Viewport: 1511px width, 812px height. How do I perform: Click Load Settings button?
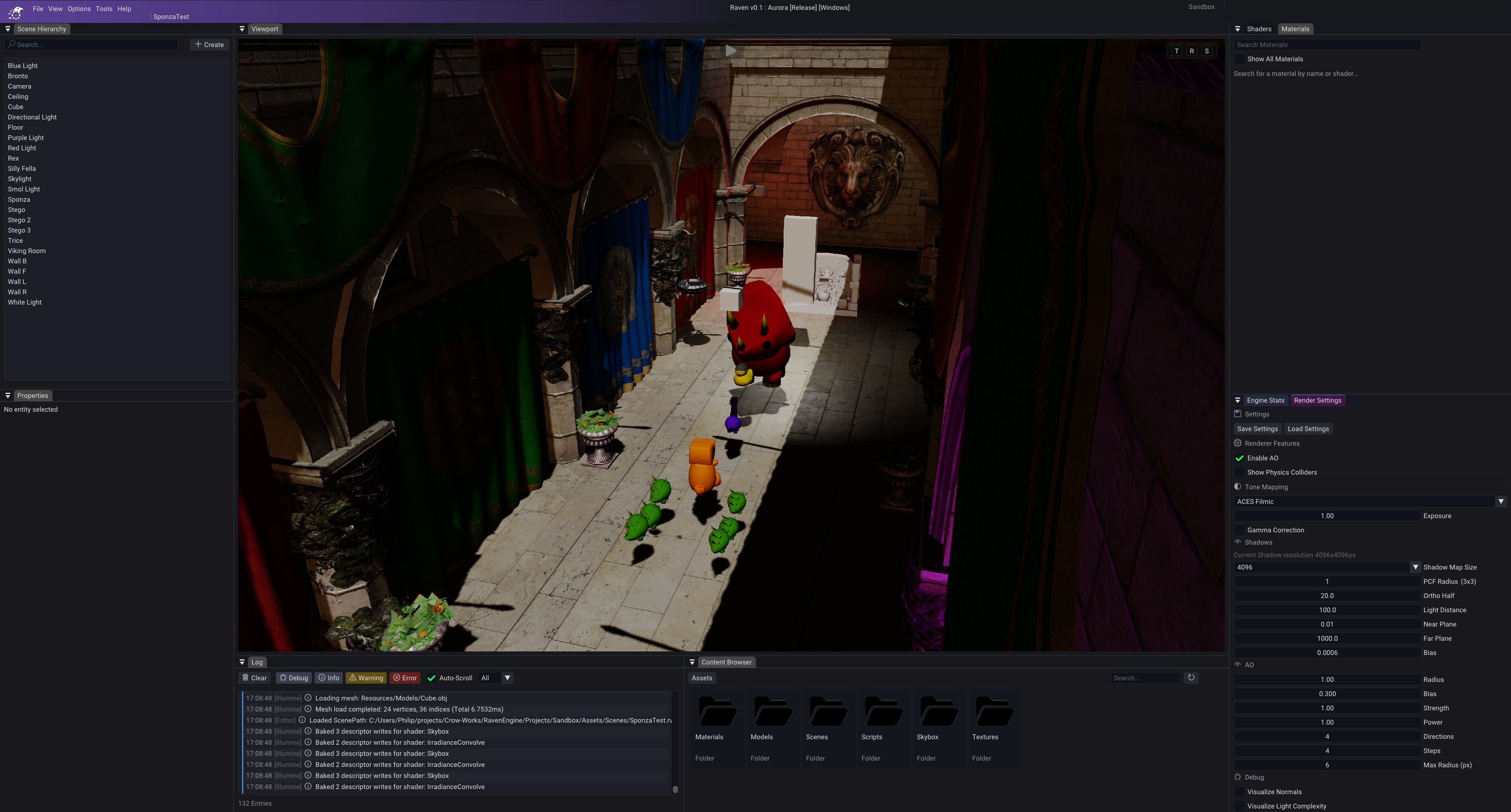pyautogui.click(x=1308, y=429)
